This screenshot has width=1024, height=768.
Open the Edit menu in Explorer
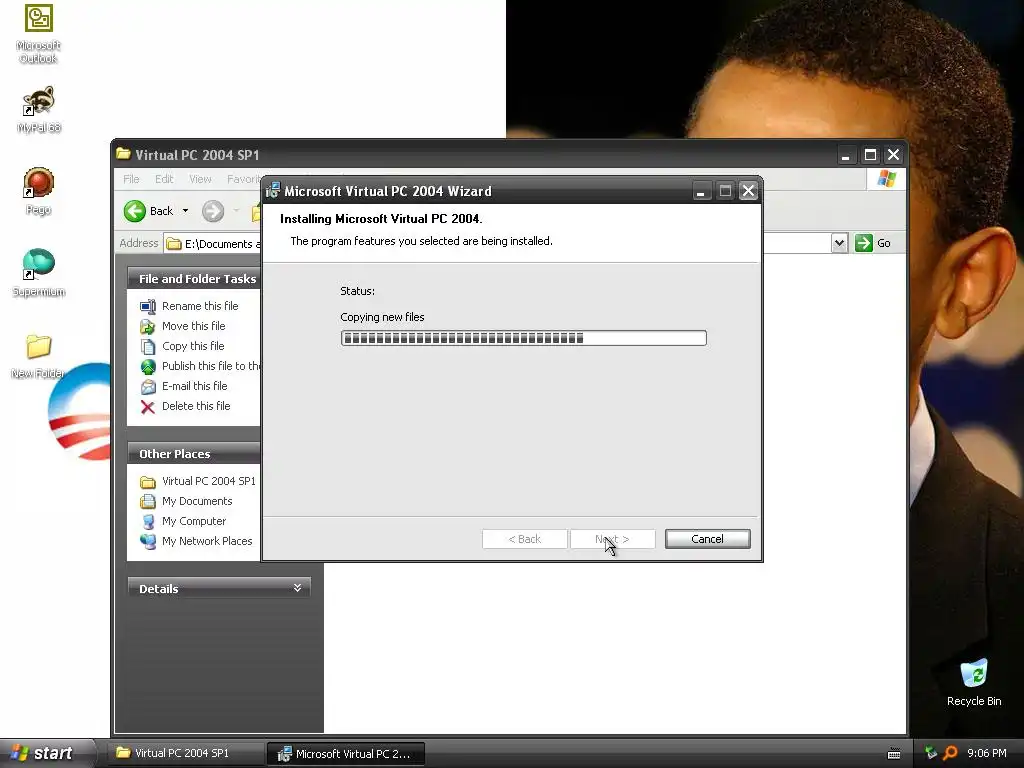tap(164, 179)
